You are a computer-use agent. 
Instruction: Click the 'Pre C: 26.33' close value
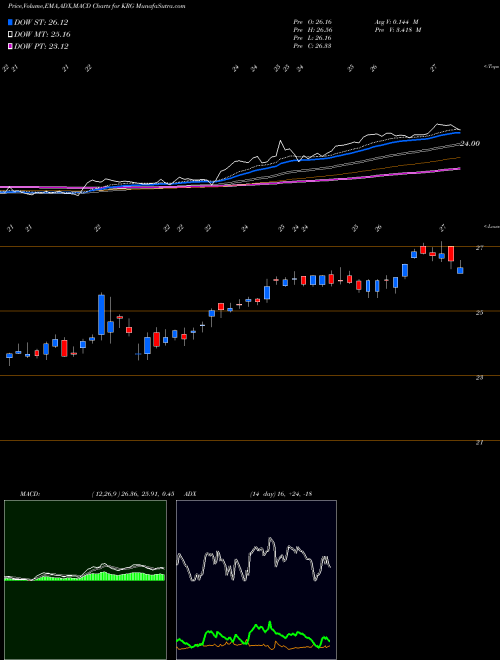click(x=313, y=46)
